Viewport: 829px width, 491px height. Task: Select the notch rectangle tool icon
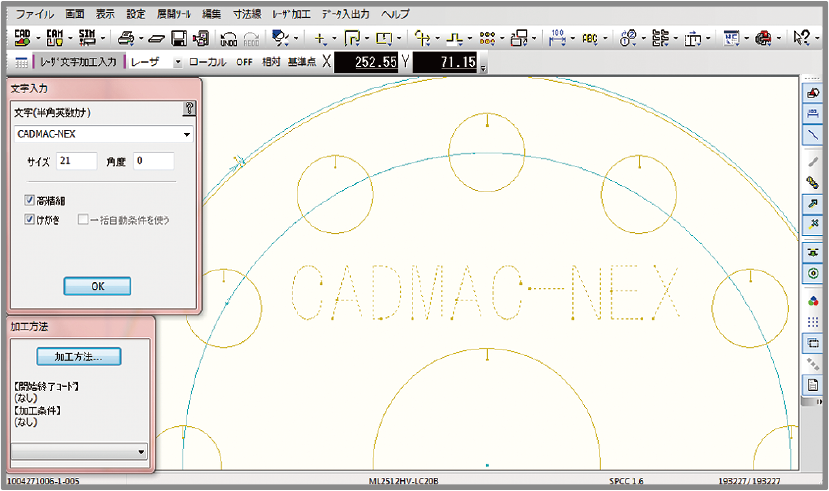click(384, 38)
